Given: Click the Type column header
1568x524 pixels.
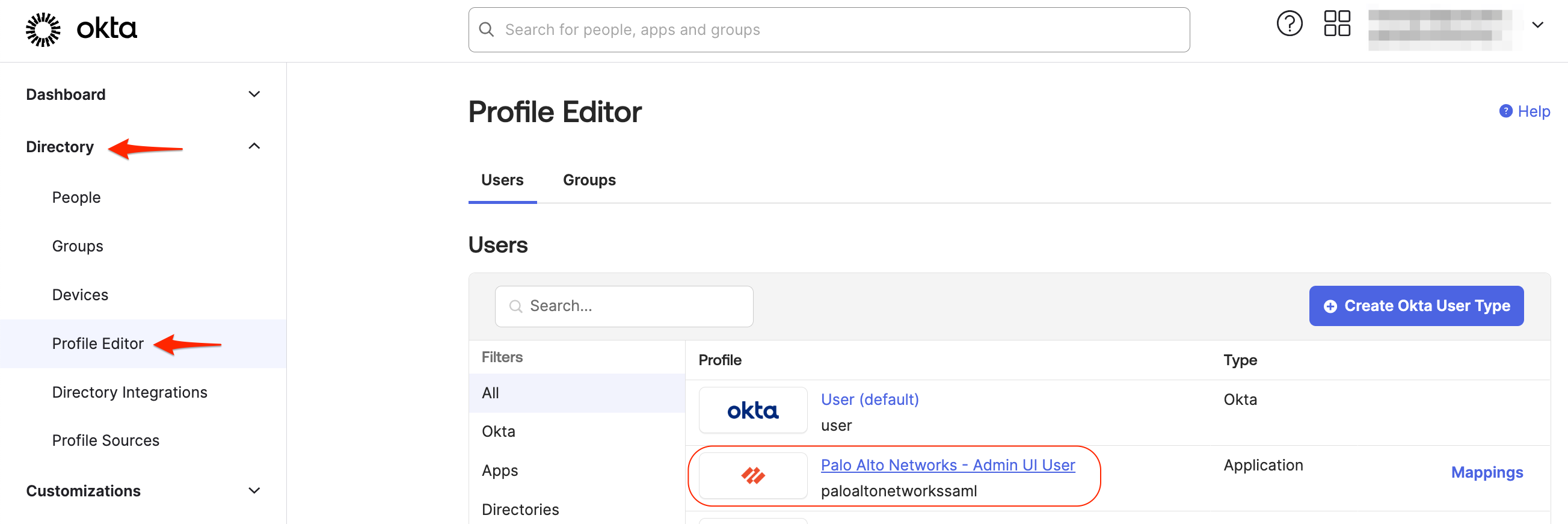Looking at the screenshot, I should point(1240,360).
